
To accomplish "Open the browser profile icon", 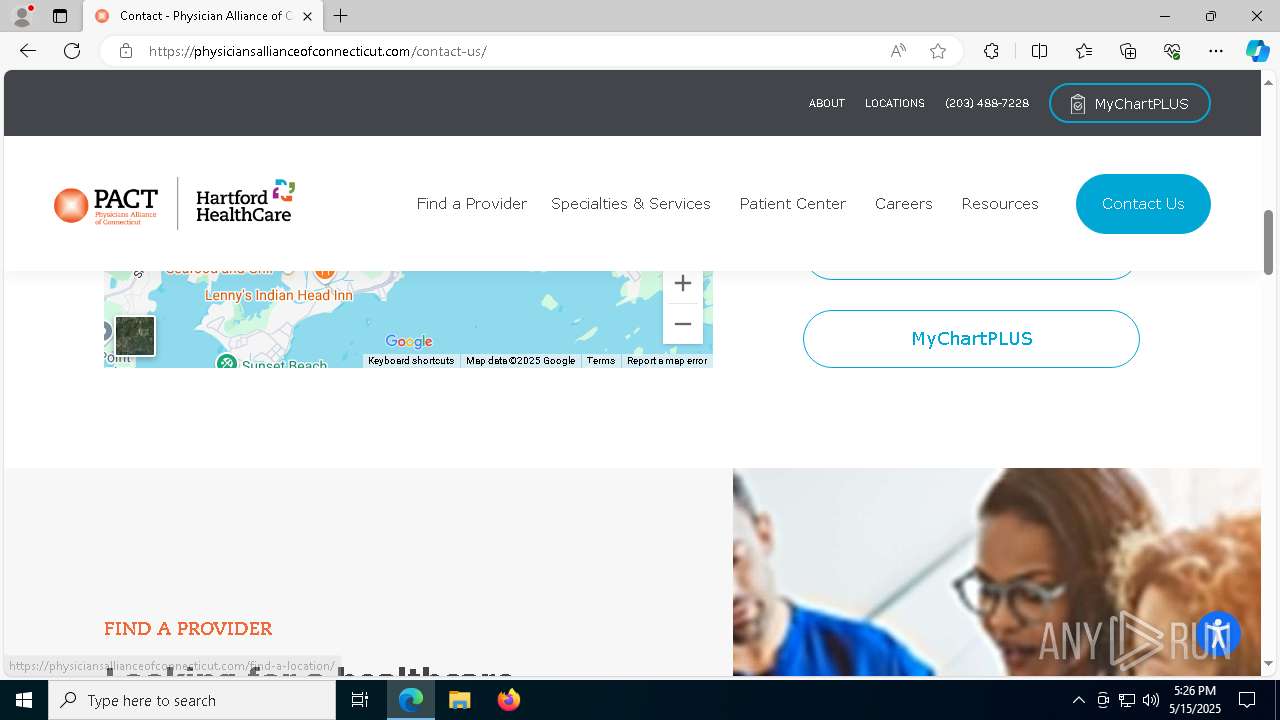I will click(x=22, y=16).
